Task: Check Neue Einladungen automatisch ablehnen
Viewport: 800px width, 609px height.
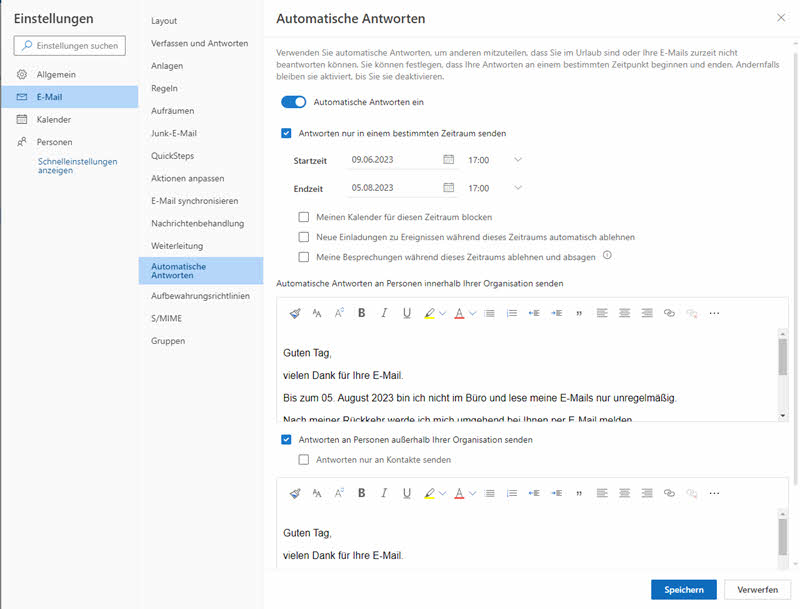Action: pos(304,237)
